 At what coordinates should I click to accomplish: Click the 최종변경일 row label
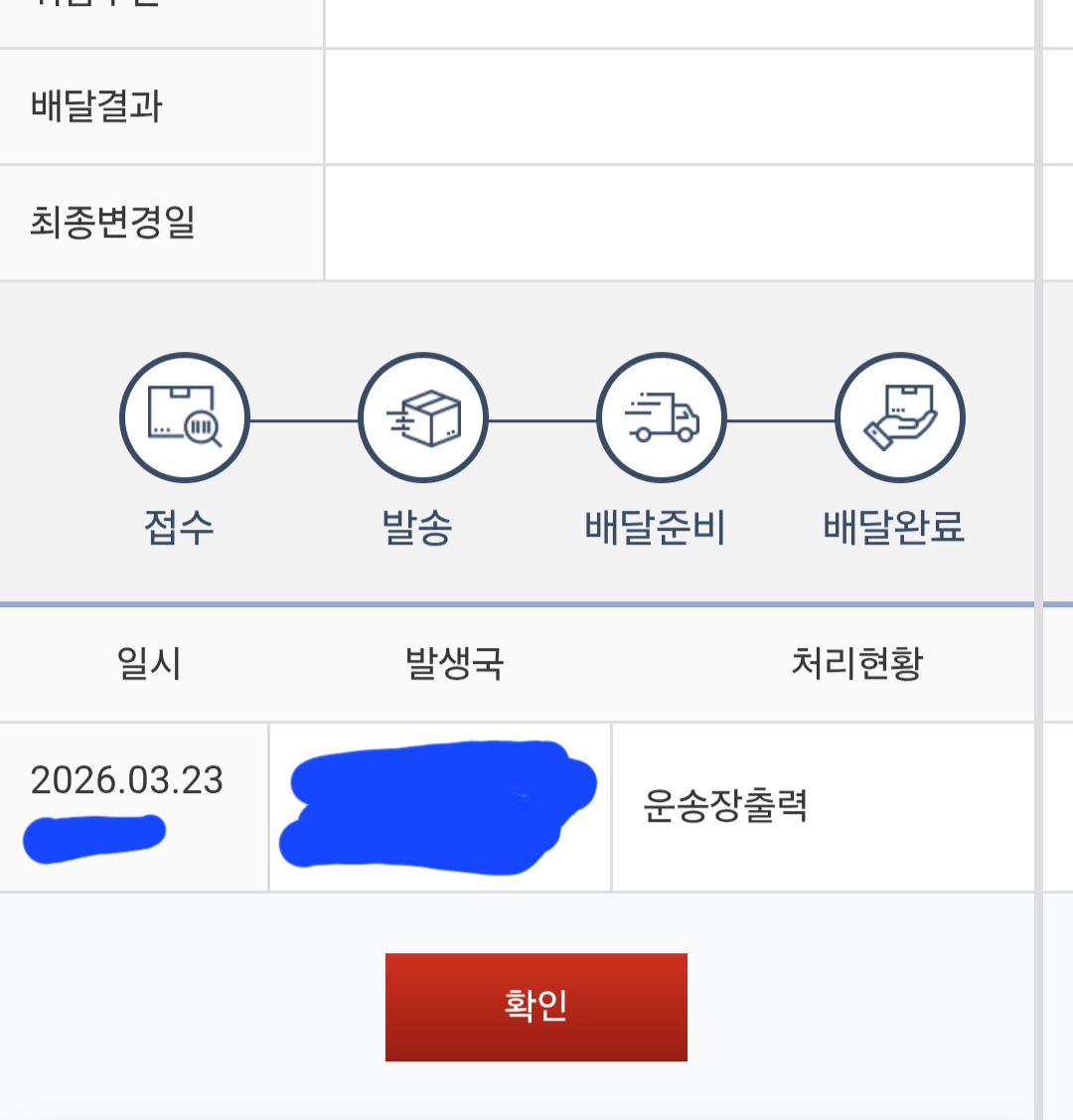[112, 223]
